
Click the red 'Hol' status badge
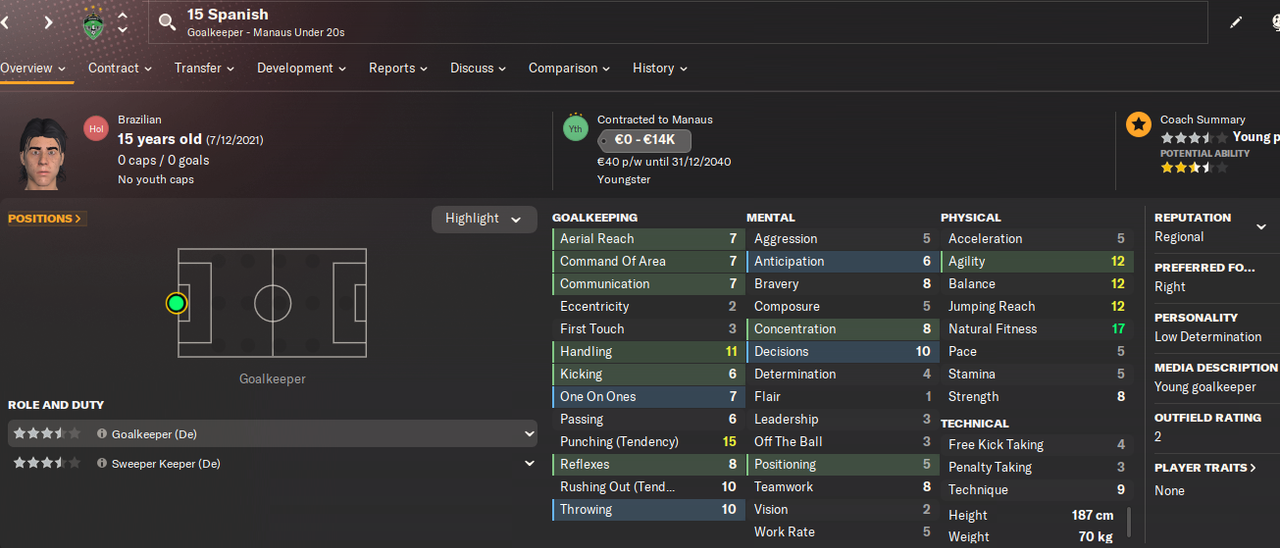tap(96, 129)
